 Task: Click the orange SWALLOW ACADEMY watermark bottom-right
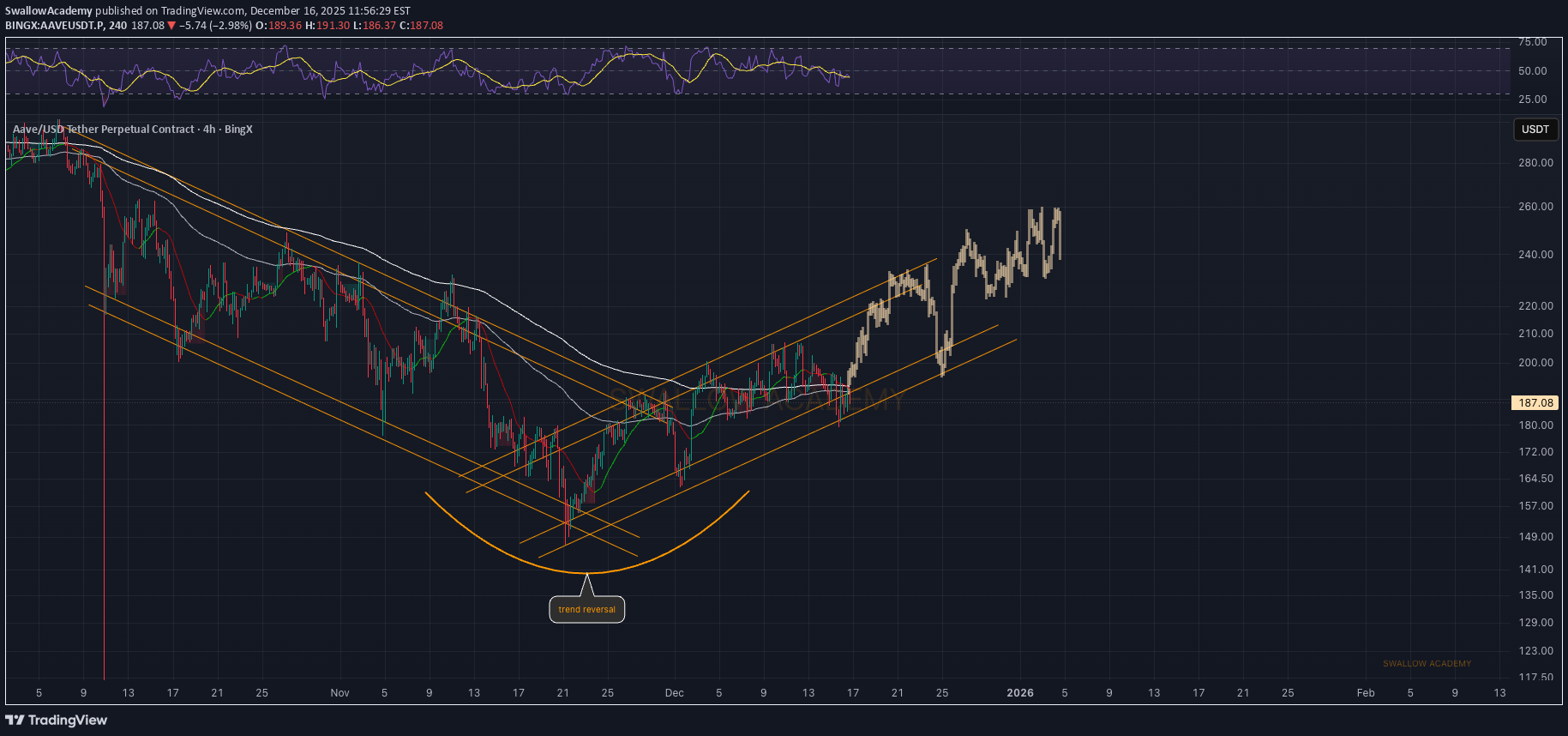tap(1427, 664)
